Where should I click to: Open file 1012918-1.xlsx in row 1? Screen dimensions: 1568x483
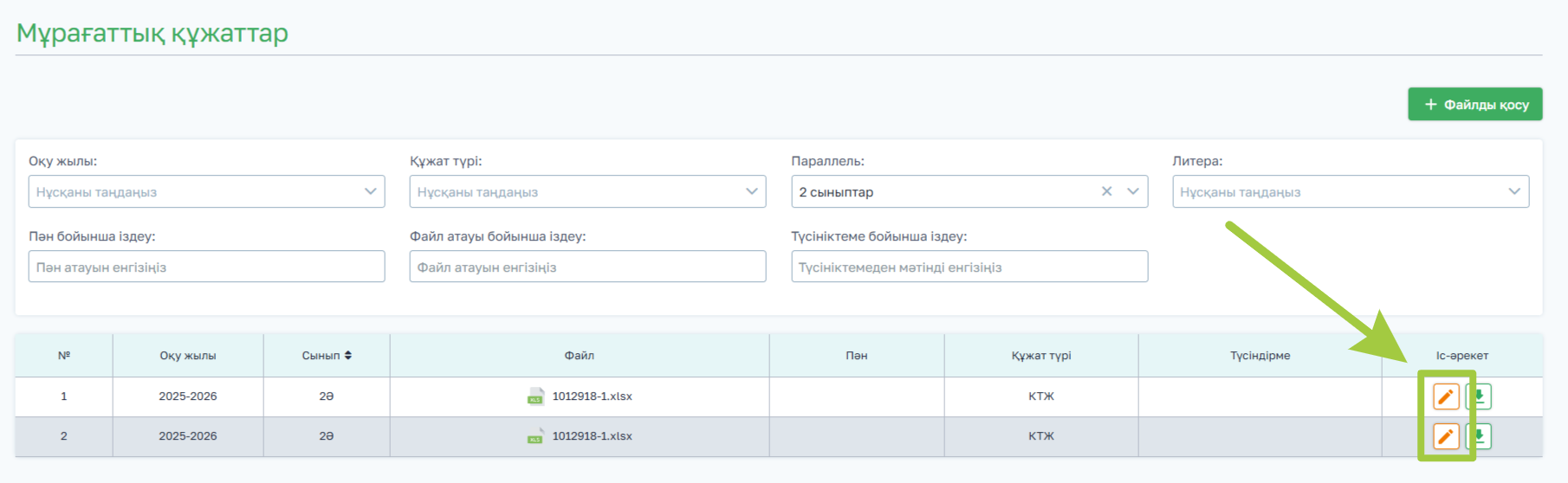click(593, 396)
